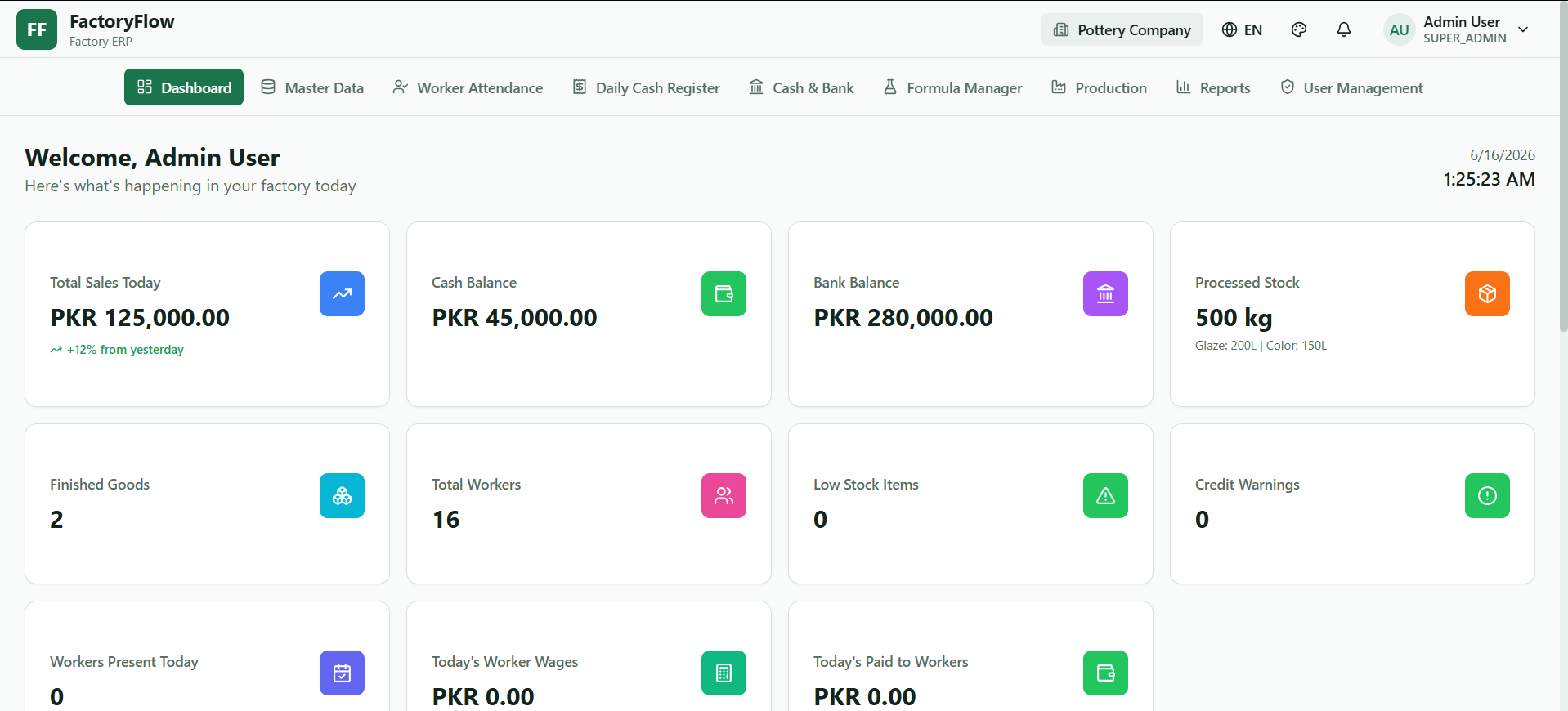Switch to the Master Data tab
The width and height of the screenshot is (1568, 711).
pyautogui.click(x=312, y=87)
